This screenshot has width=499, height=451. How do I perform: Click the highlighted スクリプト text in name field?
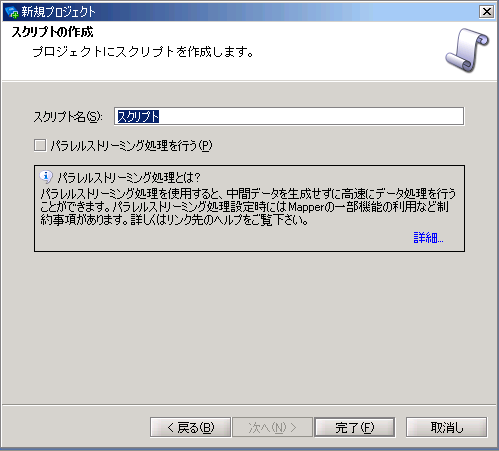pyautogui.click(x=138, y=116)
